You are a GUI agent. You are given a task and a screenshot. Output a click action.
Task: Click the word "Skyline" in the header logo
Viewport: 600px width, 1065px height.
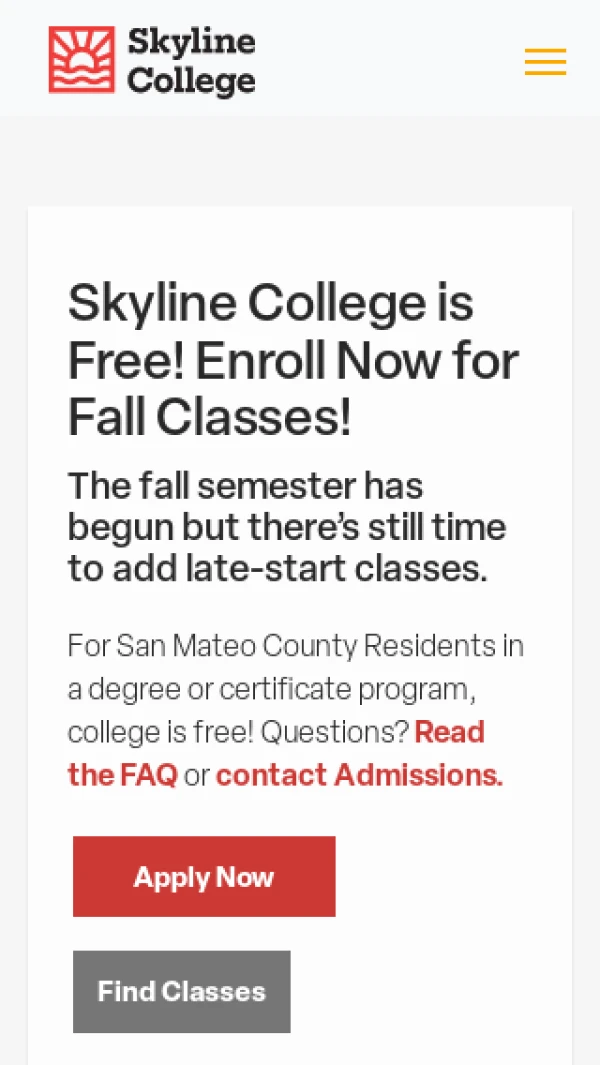point(191,42)
